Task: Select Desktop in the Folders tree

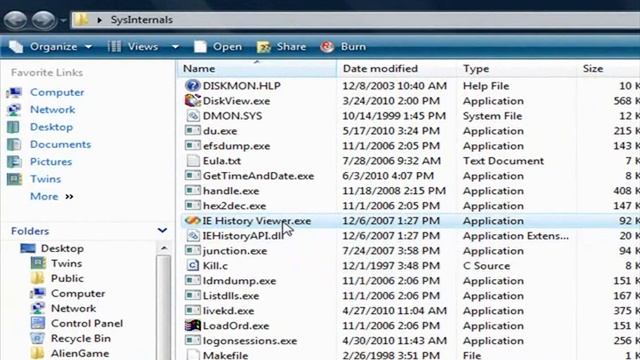Action: [x=62, y=249]
